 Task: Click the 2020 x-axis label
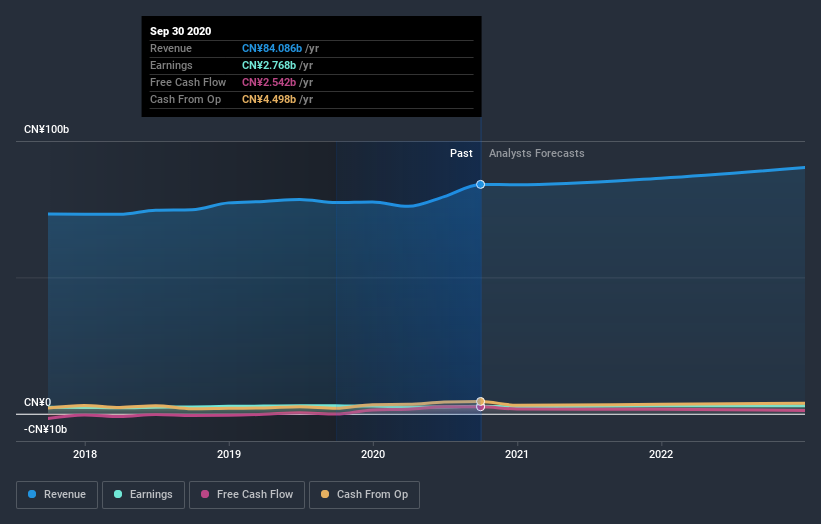(x=373, y=454)
